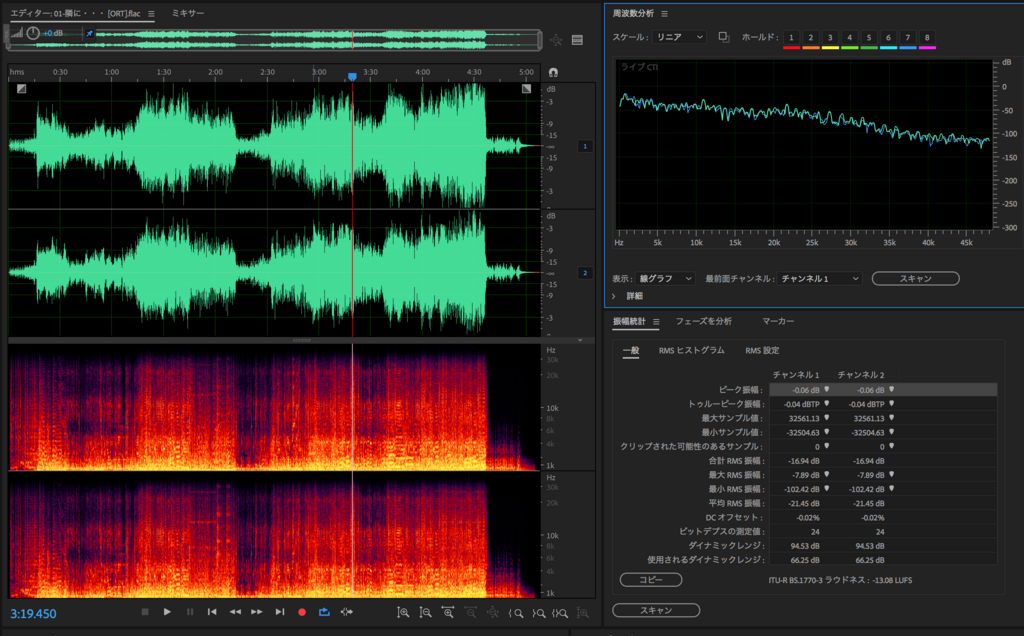Enable hold button 4
1024x636 pixels.
click(x=850, y=37)
